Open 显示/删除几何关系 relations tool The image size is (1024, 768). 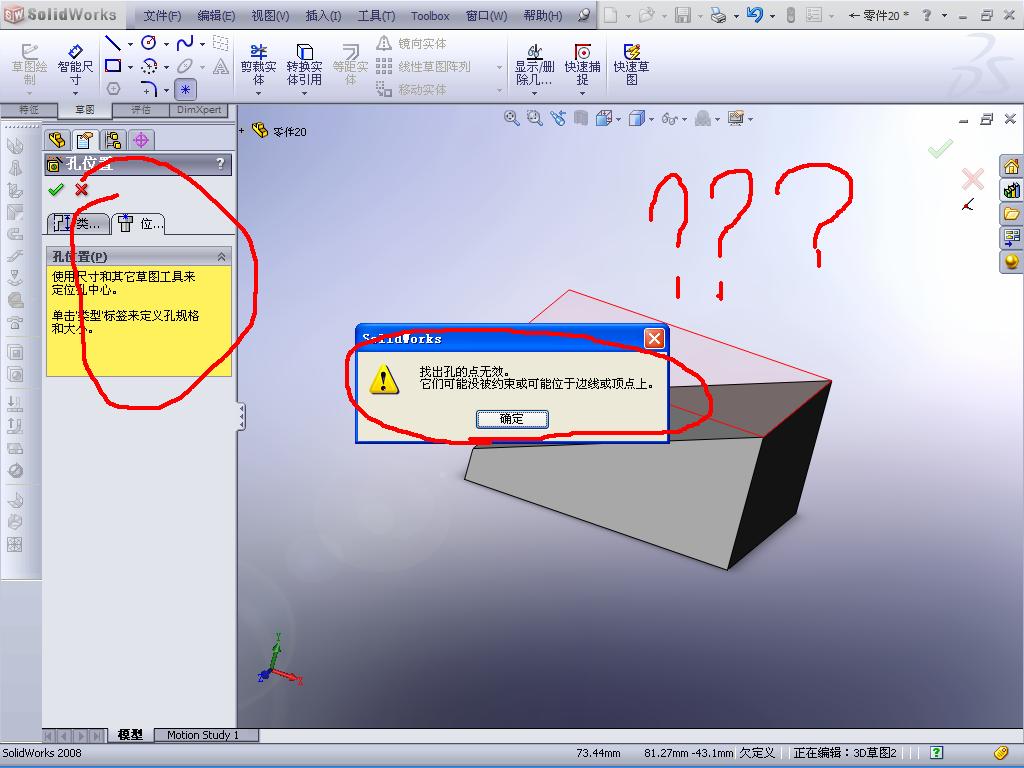(x=534, y=65)
